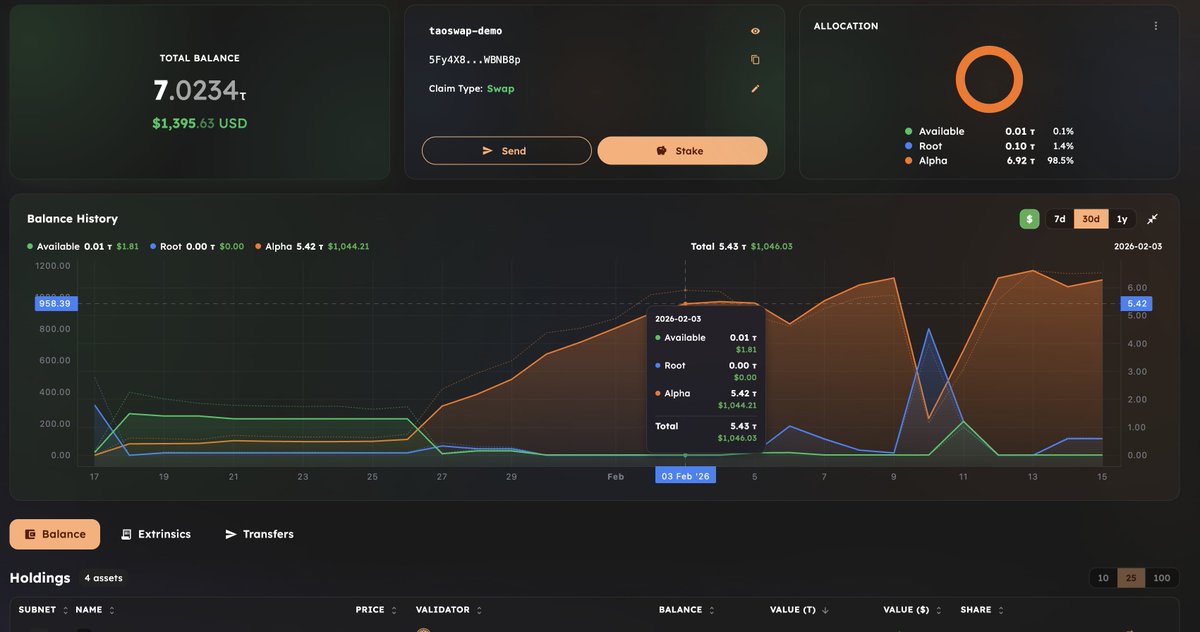Click the 2026-02-03 date above chart
The width and height of the screenshot is (1200, 632).
click(1138, 246)
